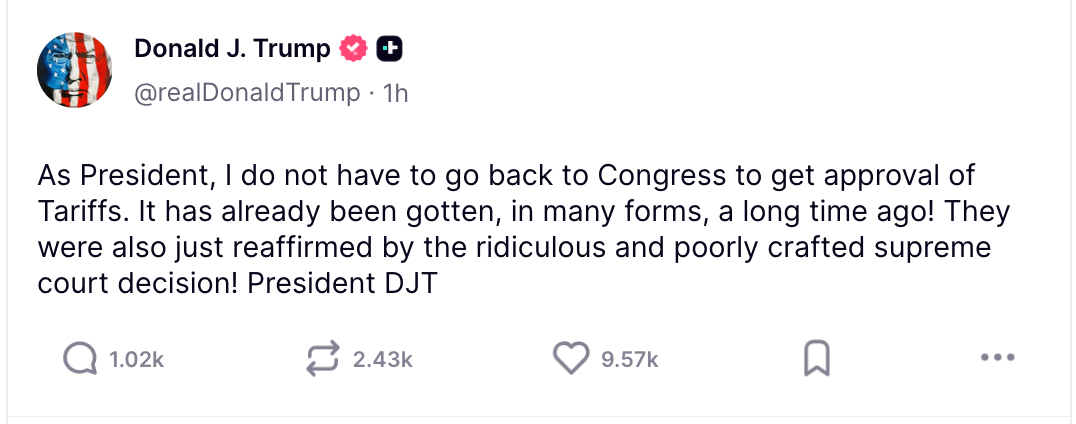Click the word Congress in the post
Screen dimensions: 1076x424
[661, 176]
